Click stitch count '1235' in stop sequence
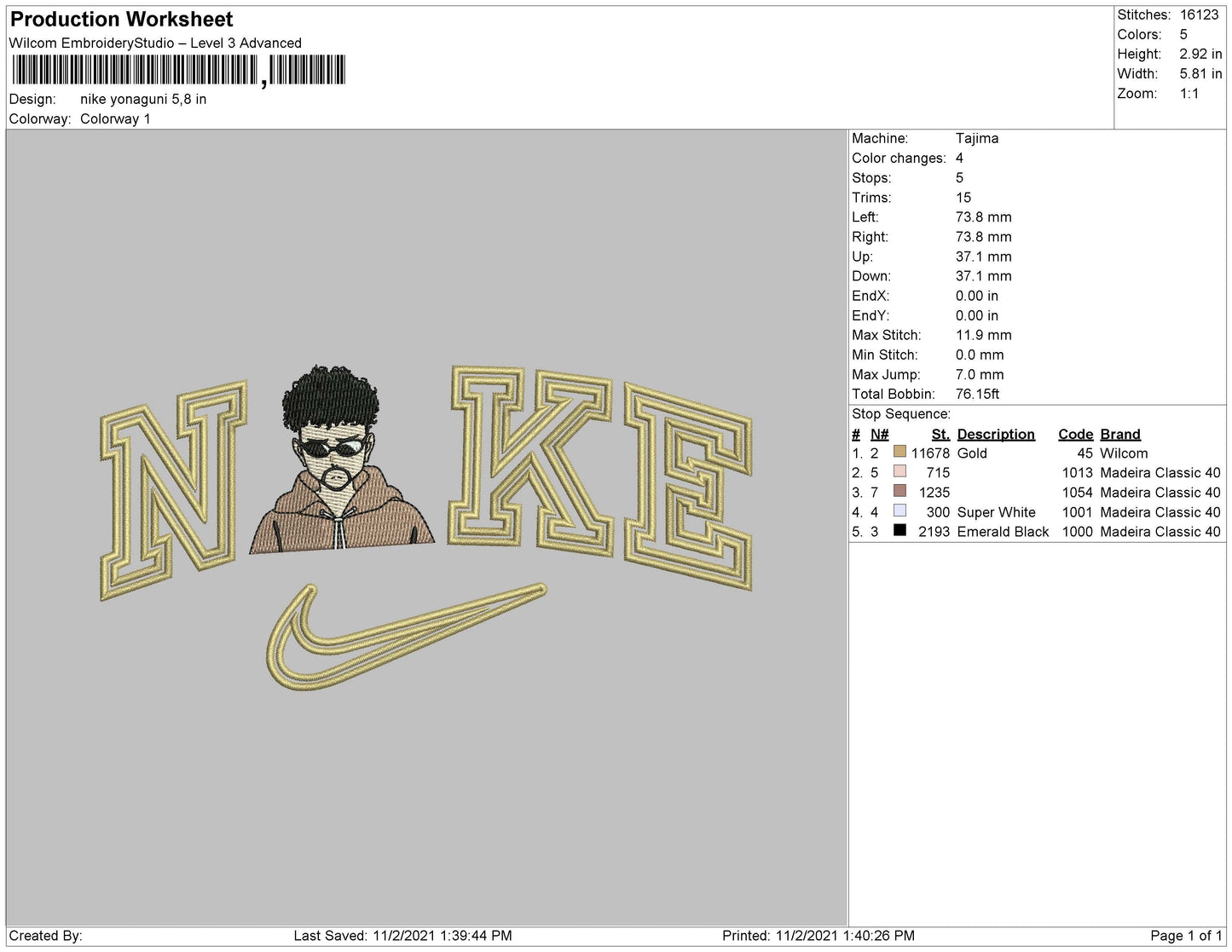1232x952 pixels. click(x=934, y=492)
